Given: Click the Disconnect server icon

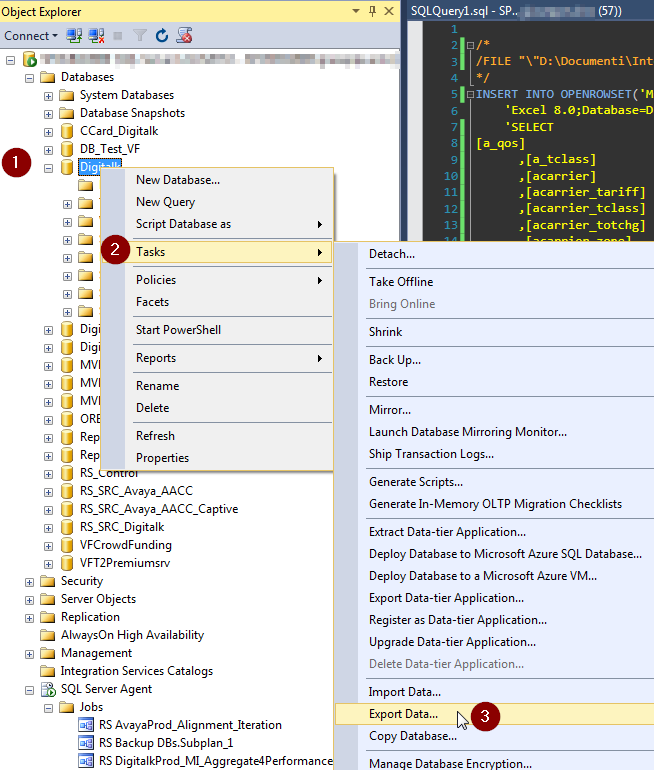Looking at the screenshot, I should 96,35.
